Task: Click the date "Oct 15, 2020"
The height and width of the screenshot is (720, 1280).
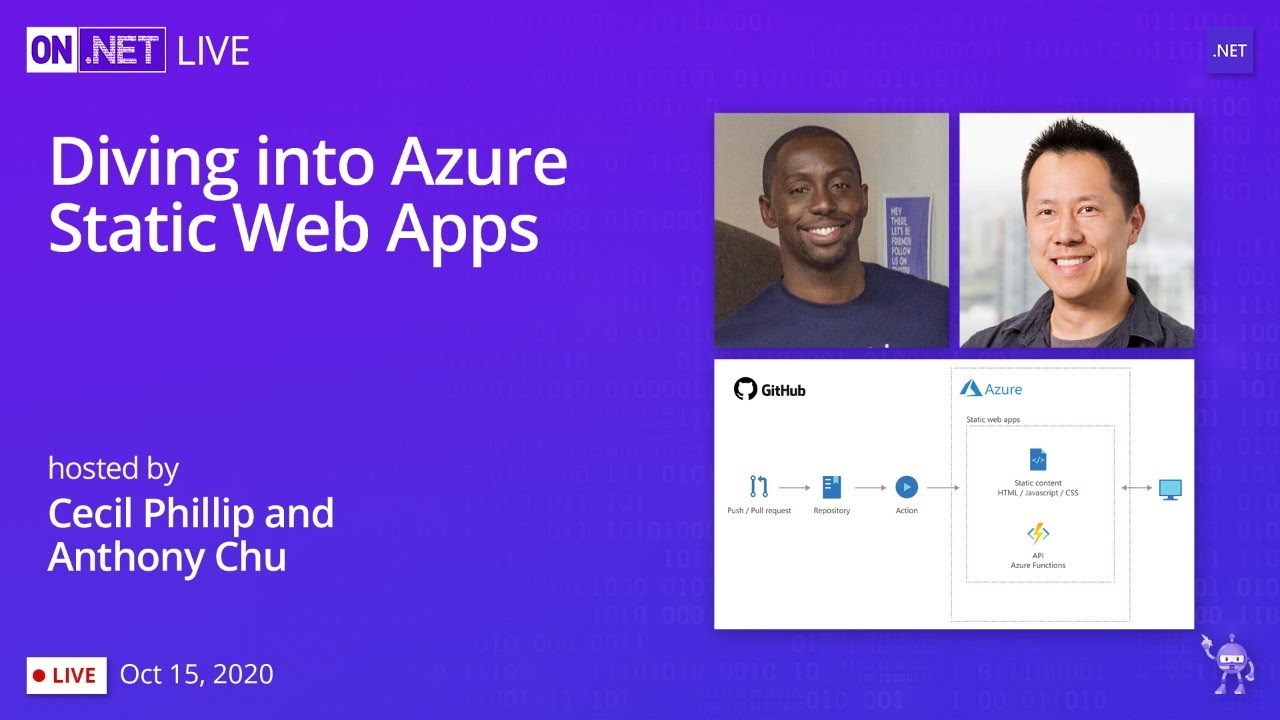Action: 197,674
